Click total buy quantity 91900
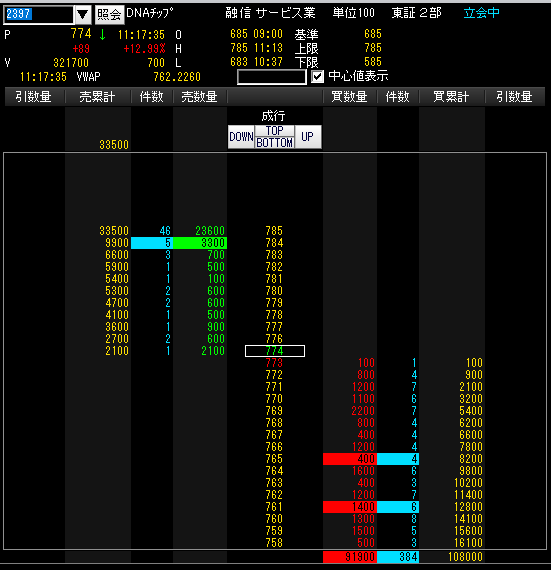Screen dimensions: 551x570 coord(350,557)
